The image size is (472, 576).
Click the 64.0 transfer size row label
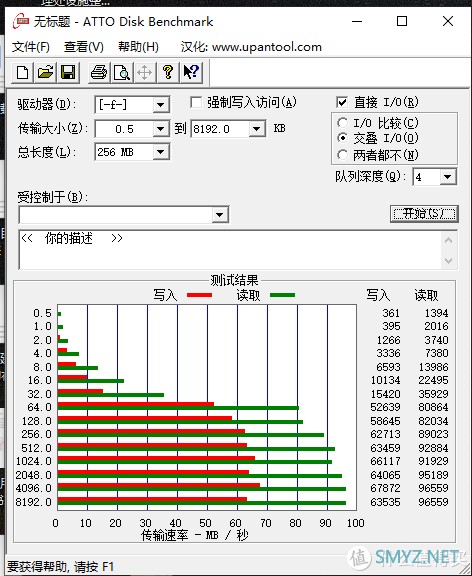pyautogui.click(x=40, y=407)
